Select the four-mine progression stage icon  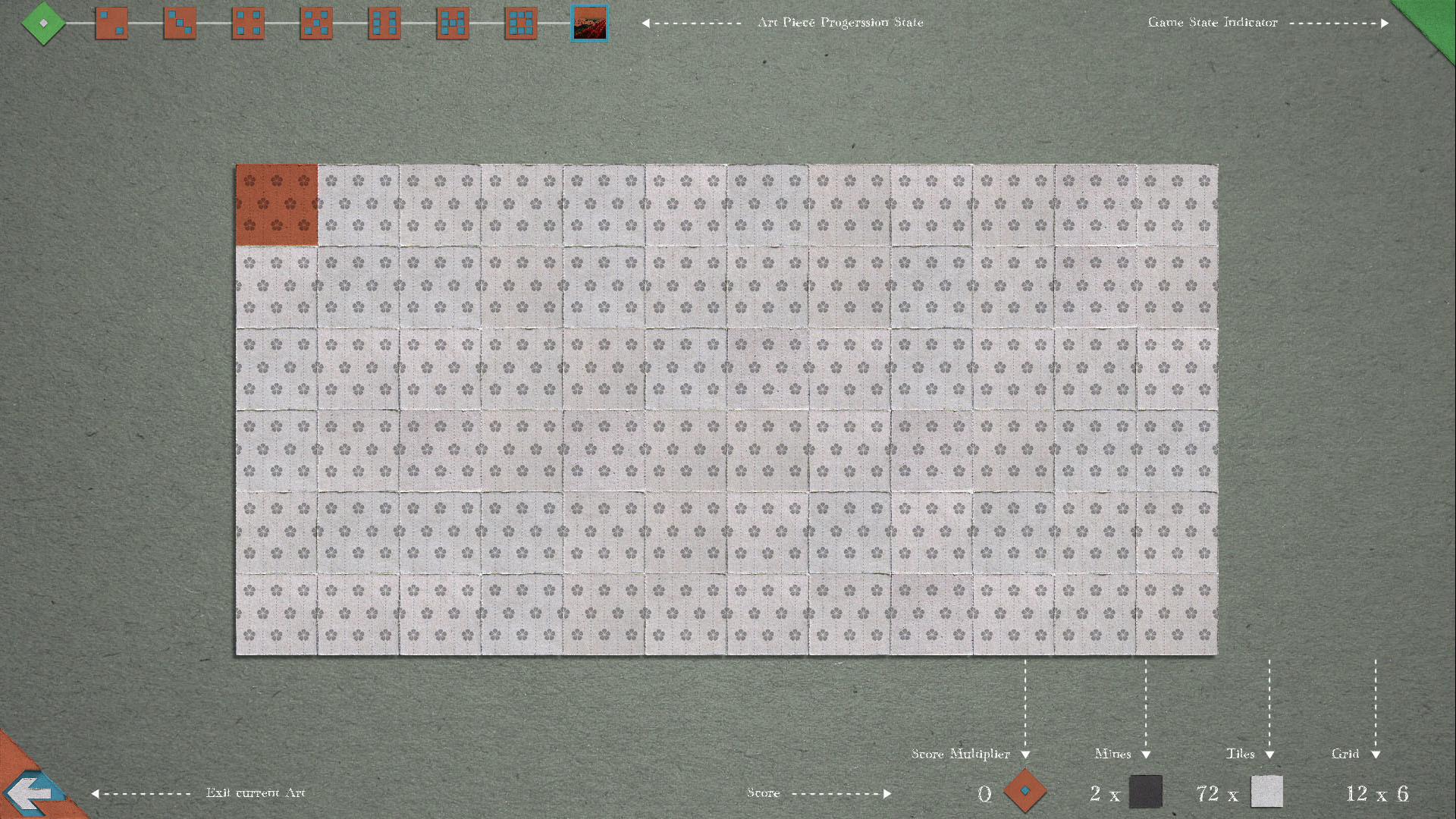click(247, 23)
